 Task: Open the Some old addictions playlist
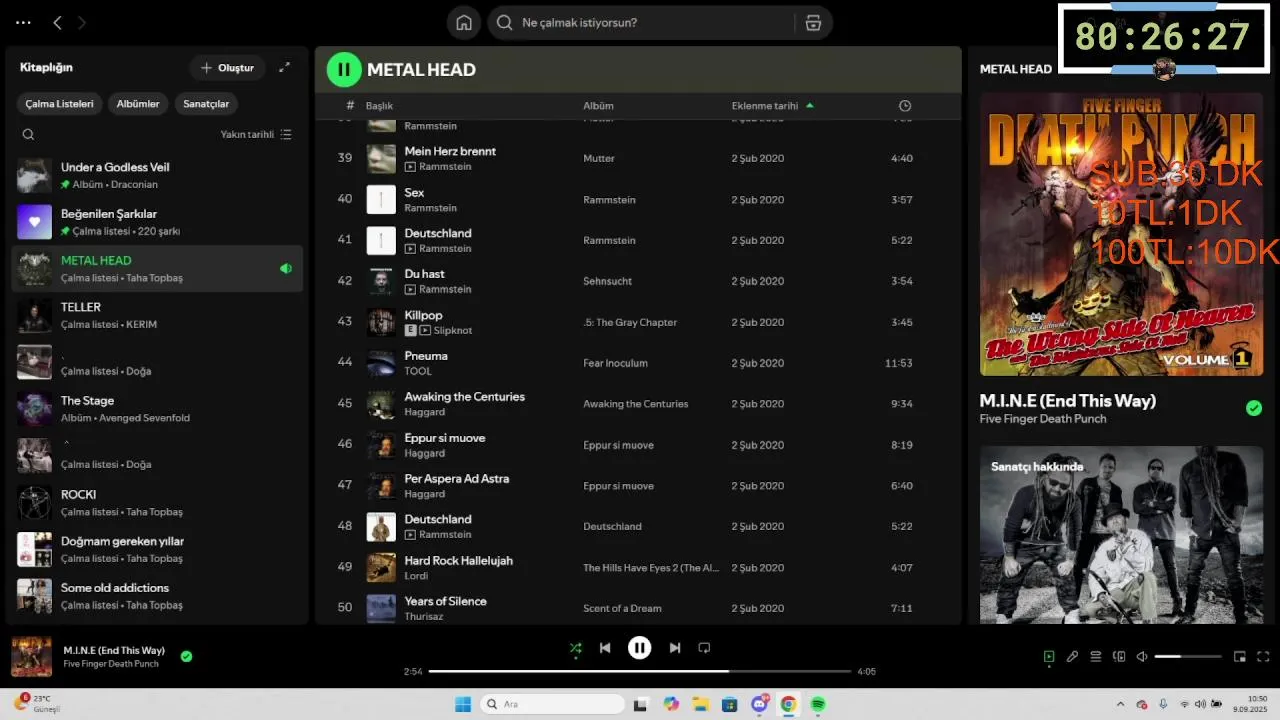pos(157,596)
